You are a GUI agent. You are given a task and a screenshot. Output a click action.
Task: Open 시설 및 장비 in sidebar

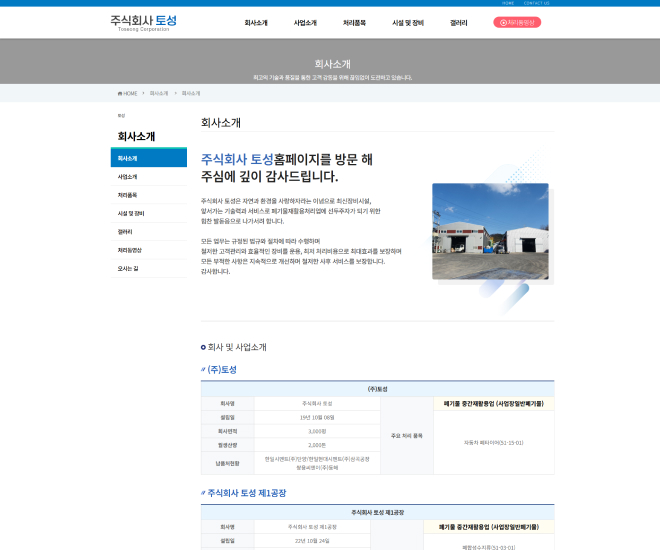[131, 213]
